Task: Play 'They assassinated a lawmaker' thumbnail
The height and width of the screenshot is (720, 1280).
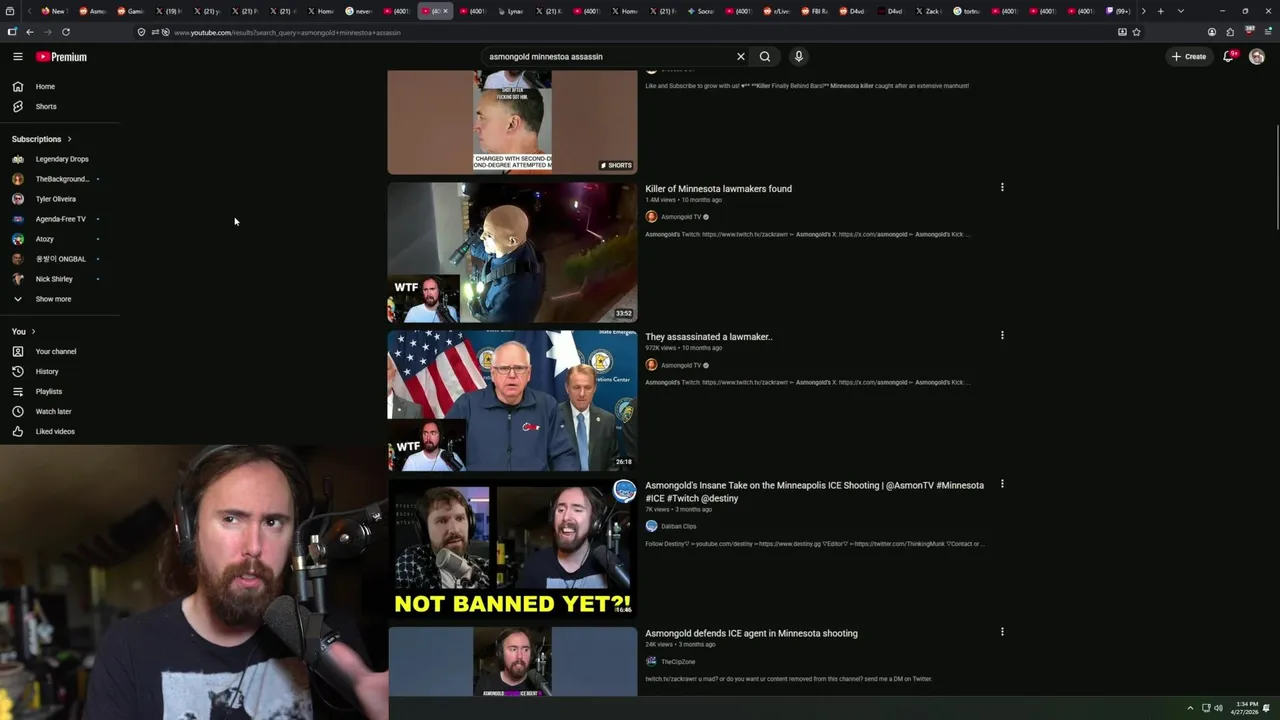Action: tap(512, 400)
